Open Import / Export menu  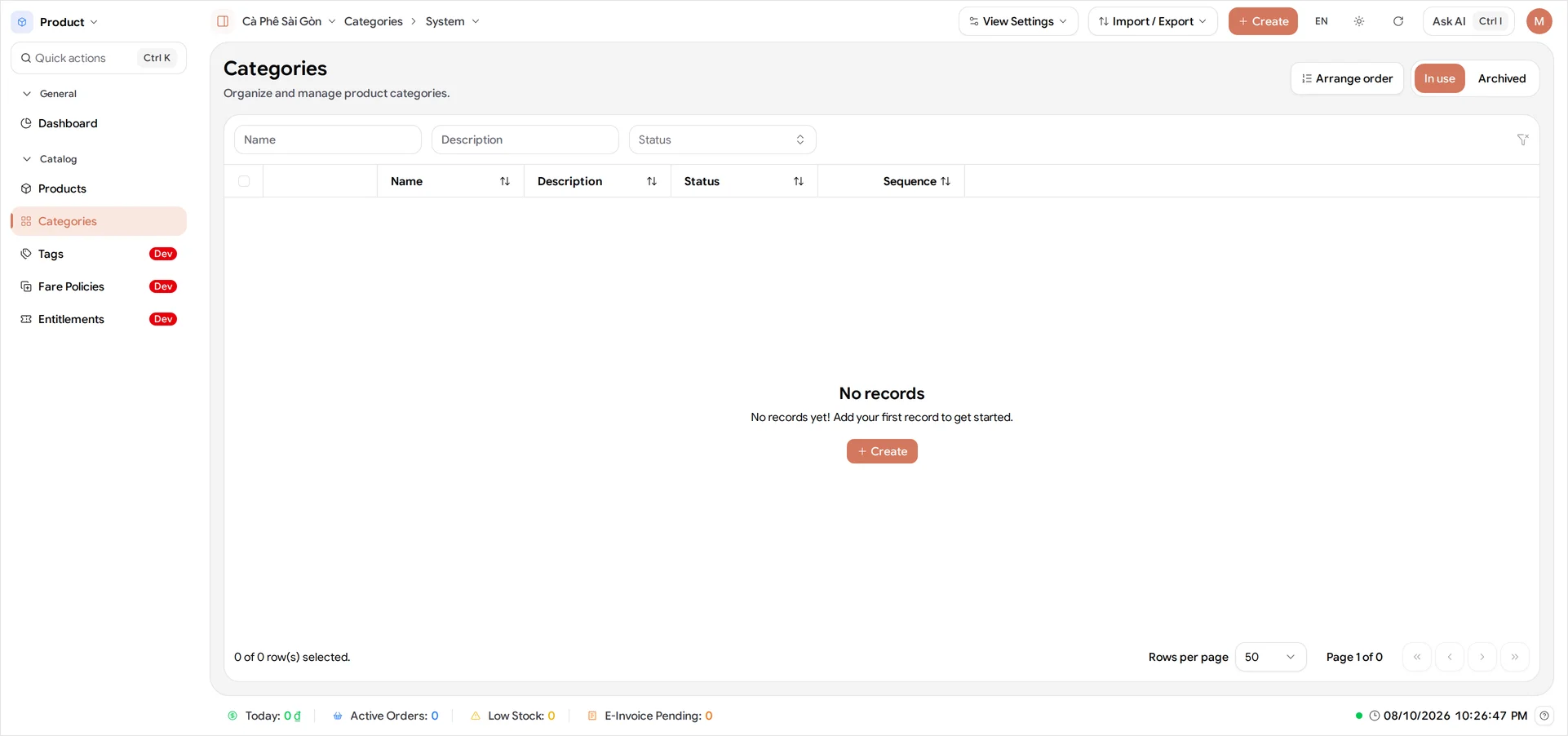pos(1152,21)
